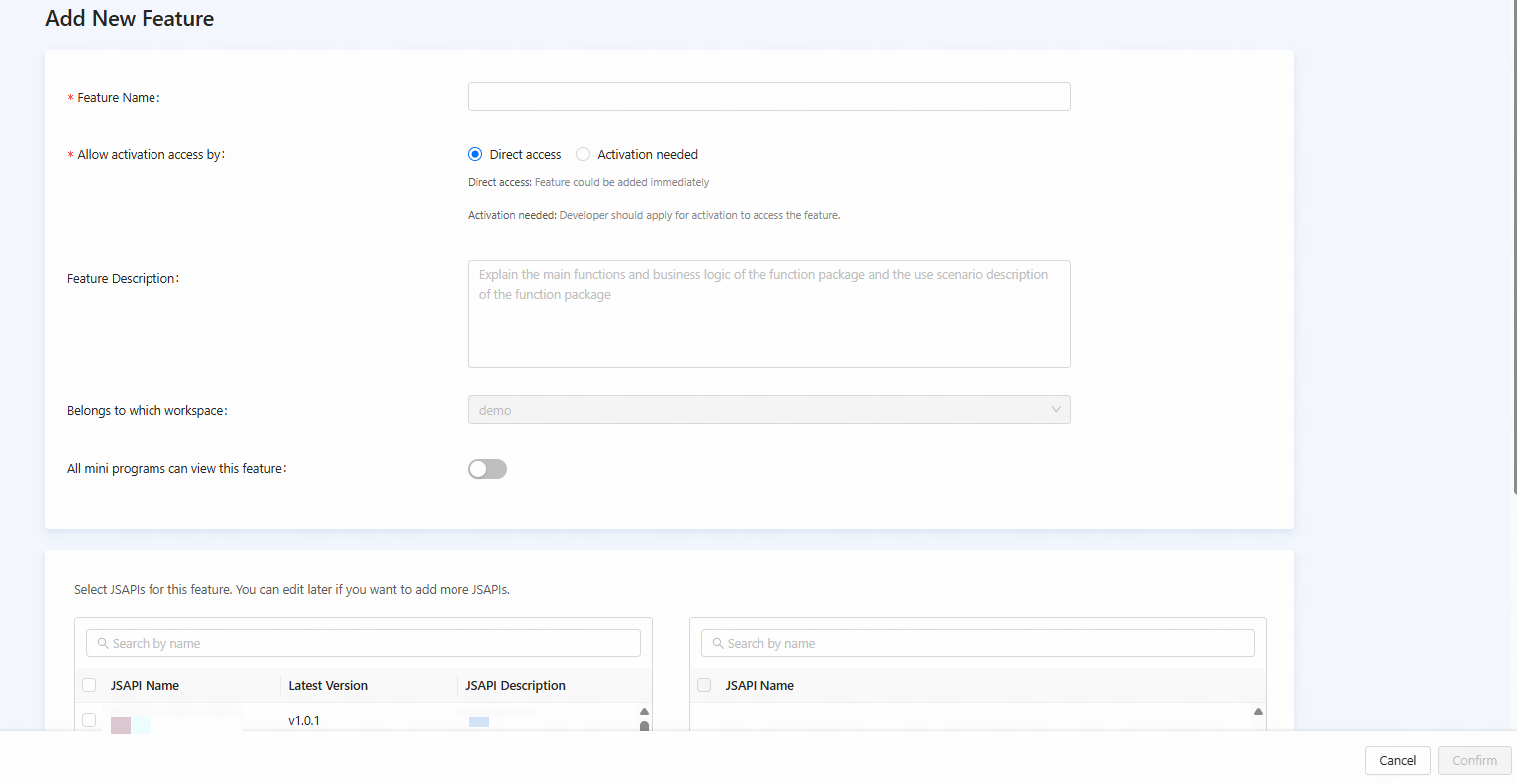Click the search icon in right JSAPI list
Image resolution: width=1517 pixels, height=784 pixels.
[718, 644]
